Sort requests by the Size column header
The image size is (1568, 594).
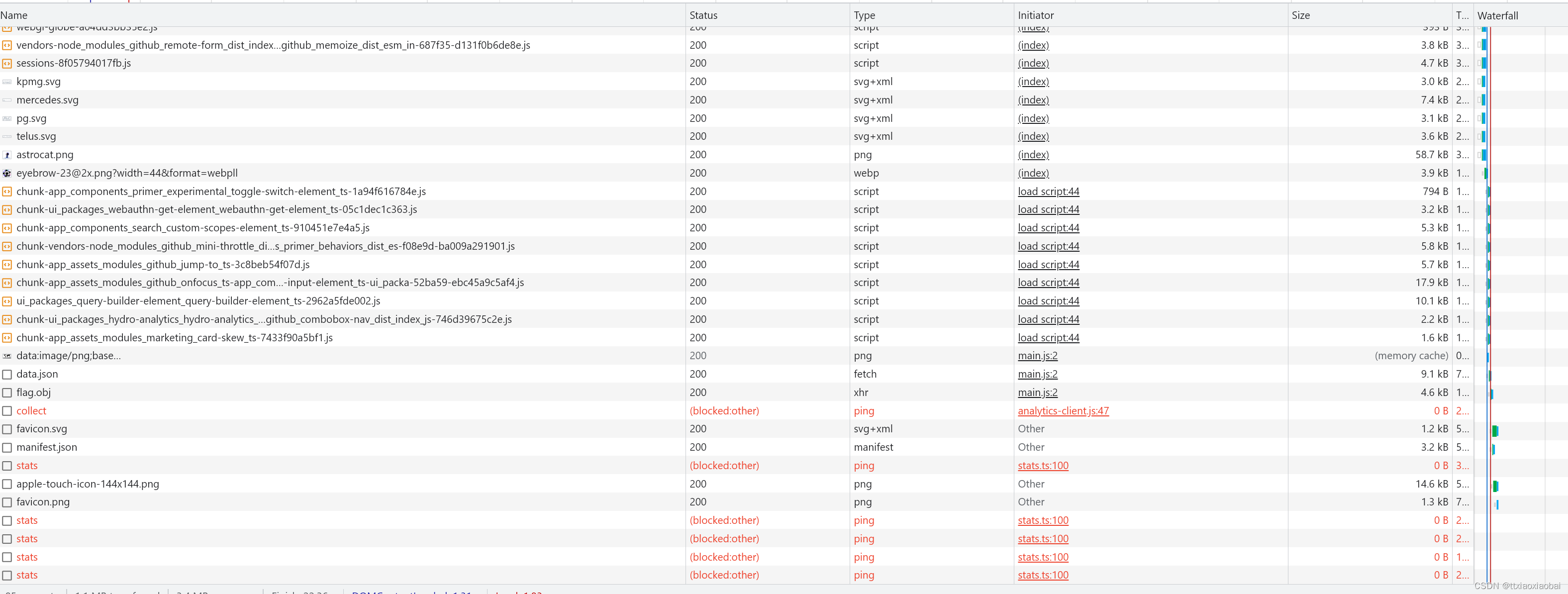coord(1300,15)
